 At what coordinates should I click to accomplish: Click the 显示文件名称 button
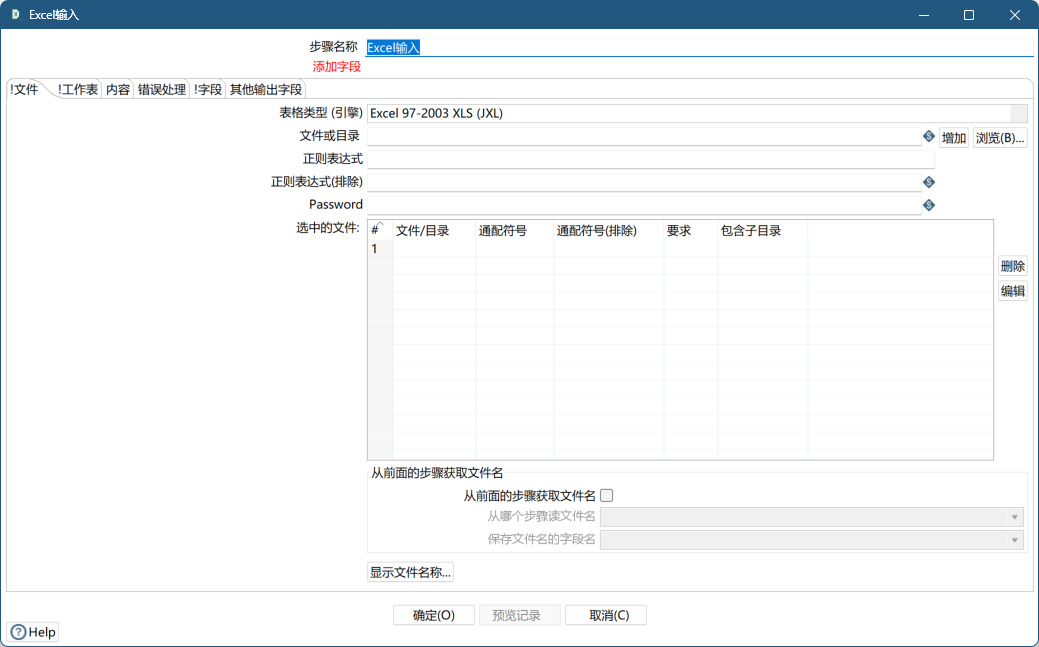[x=410, y=571]
